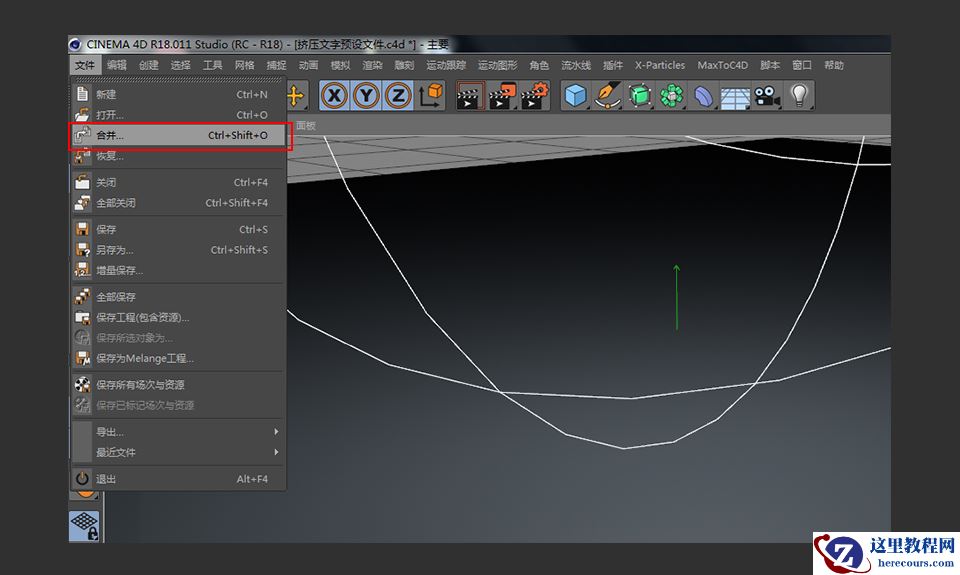Image resolution: width=960 pixels, height=575 pixels.
Task: Click the render view clapperboard icon
Action: [x=470, y=96]
